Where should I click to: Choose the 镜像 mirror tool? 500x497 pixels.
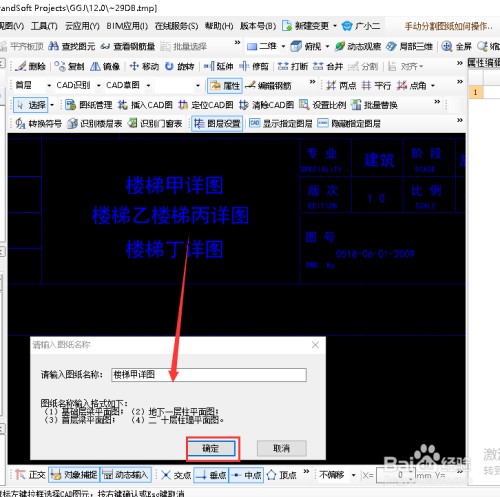point(105,66)
